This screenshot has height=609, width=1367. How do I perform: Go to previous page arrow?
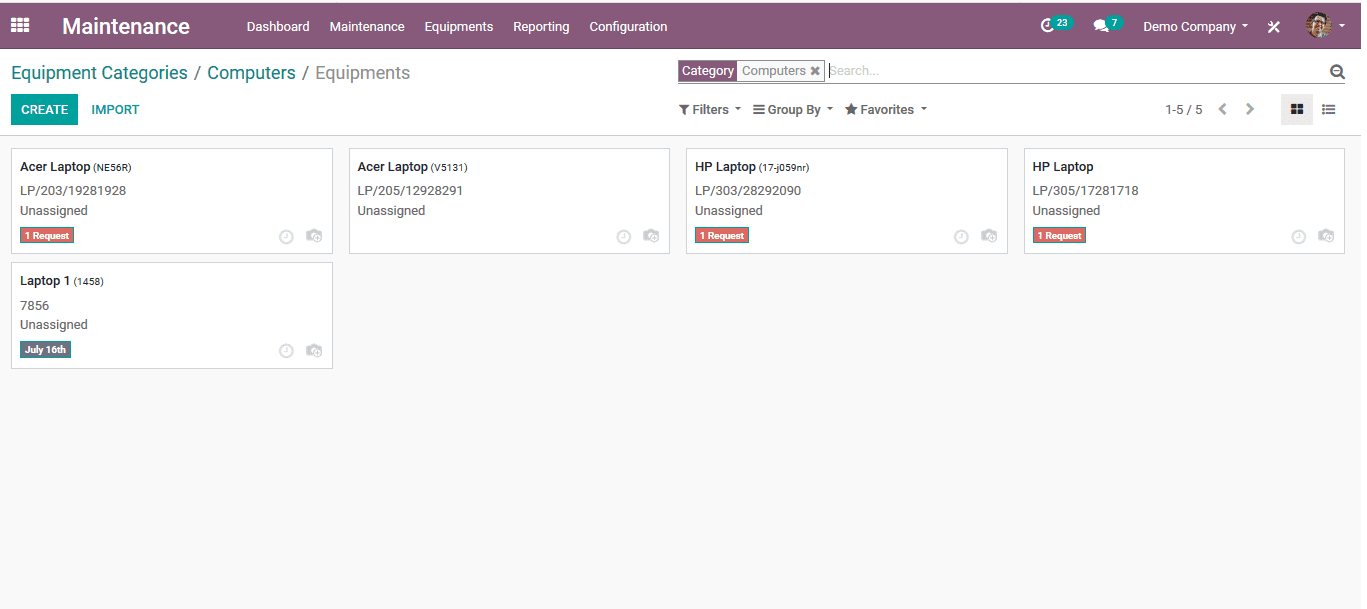pos(1222,110)
